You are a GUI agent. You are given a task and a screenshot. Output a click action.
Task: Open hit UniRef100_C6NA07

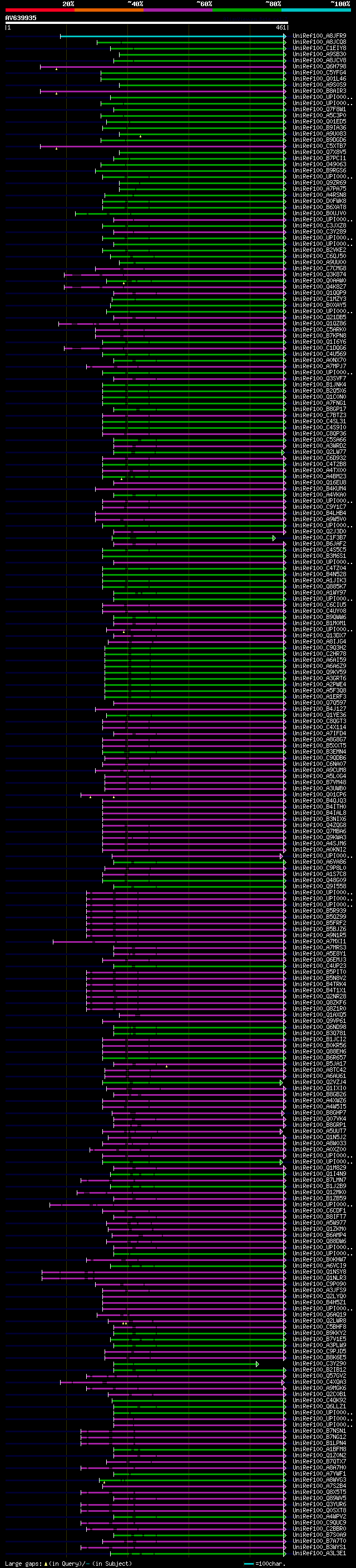coord(319,764)
